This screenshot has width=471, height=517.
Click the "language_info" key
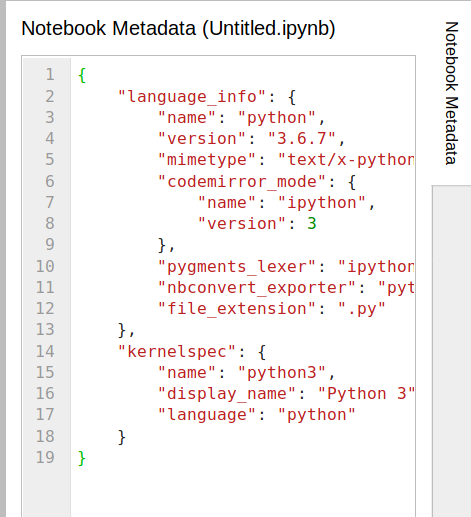tap(192, 97)
